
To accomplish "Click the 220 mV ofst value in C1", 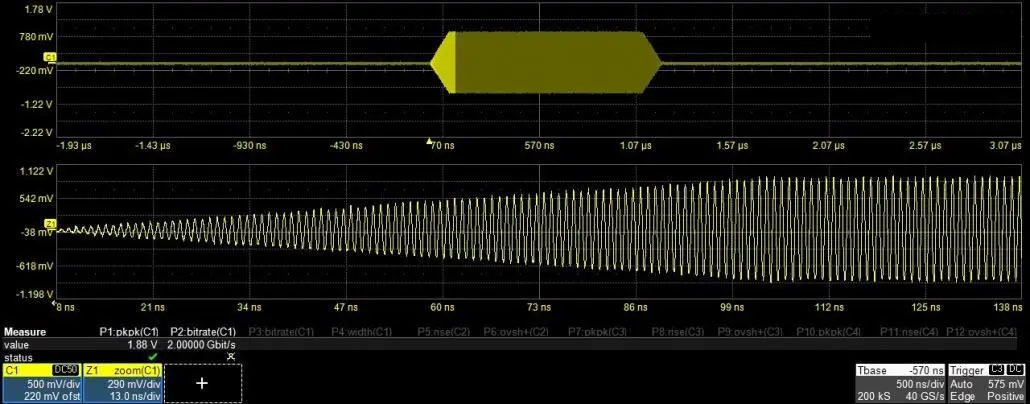I will 51,395.
